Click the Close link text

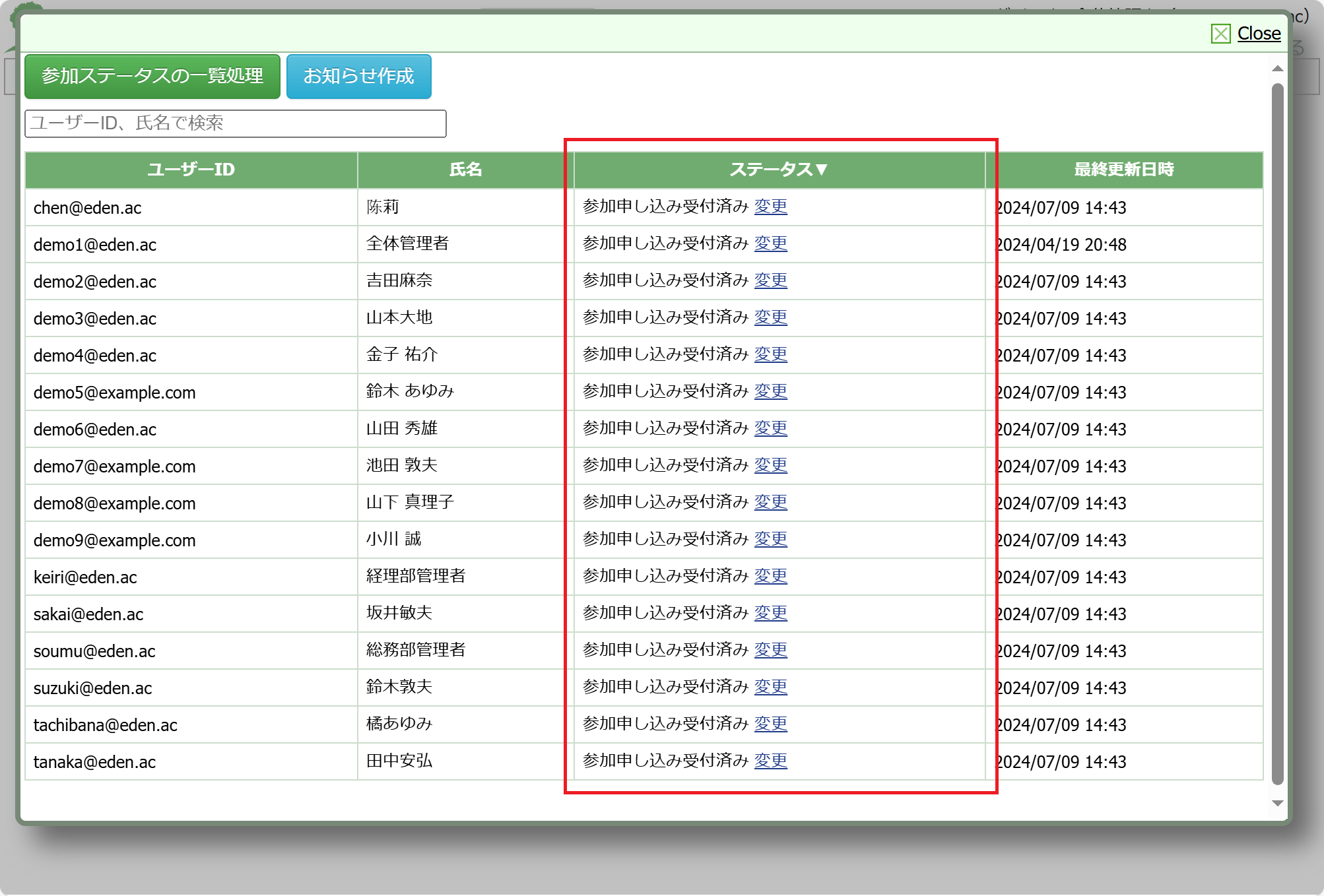[1259, 34]
